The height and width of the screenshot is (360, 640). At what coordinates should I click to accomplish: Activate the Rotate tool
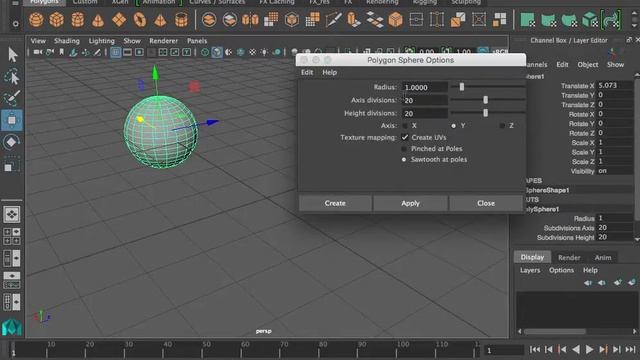[x=11, y=142]
